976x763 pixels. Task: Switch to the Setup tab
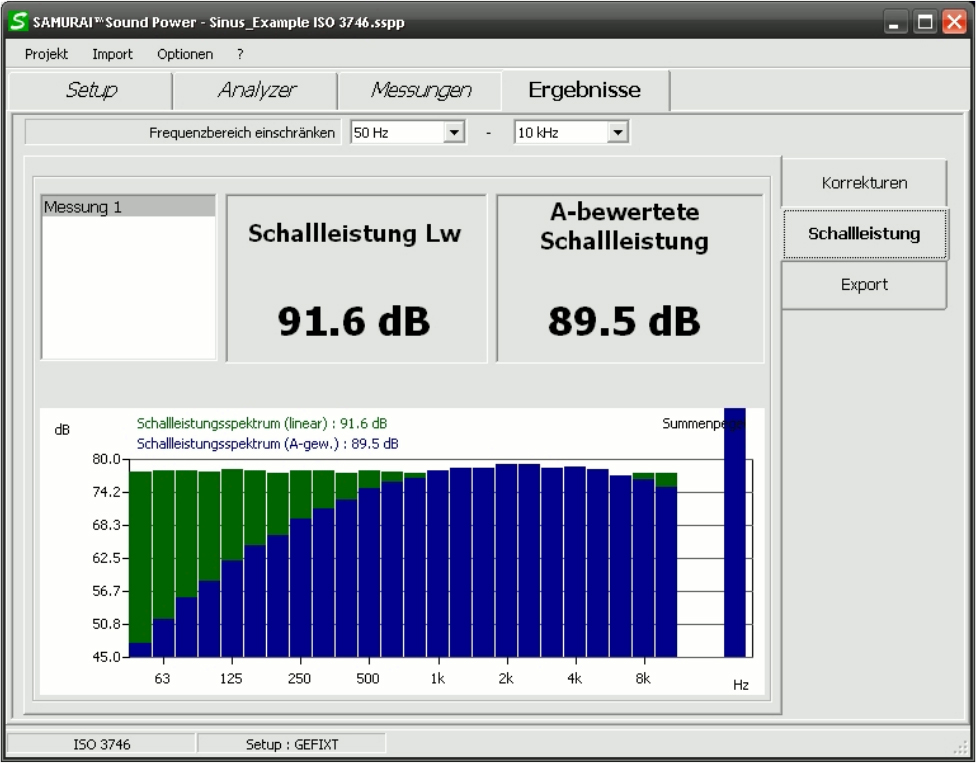(x=91, y=91)
